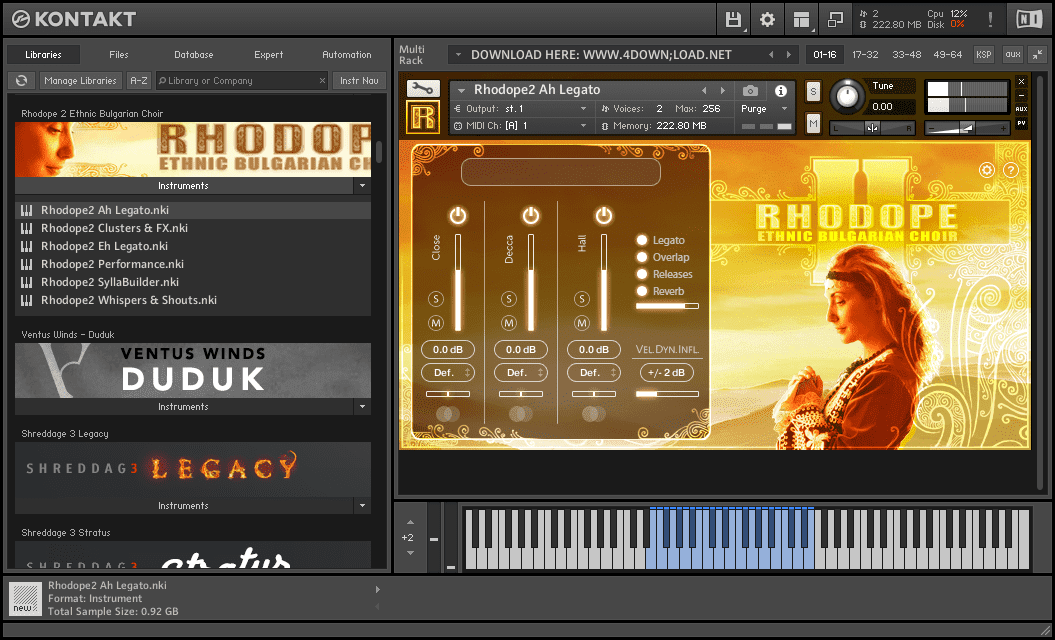1055x640 pixels.
Task: Select rack page 17-32
Action: click(865, 55)
